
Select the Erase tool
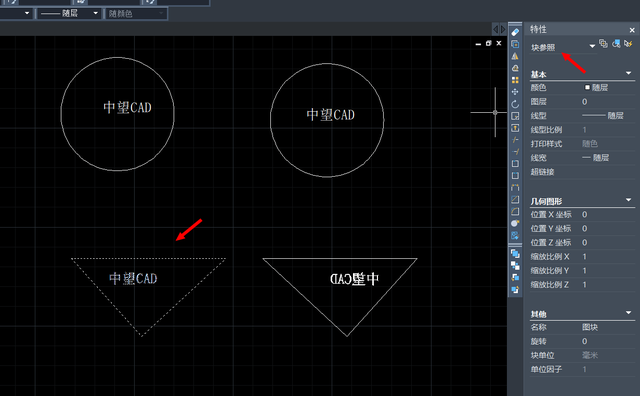pyautogui.click(x=515, y=32)
